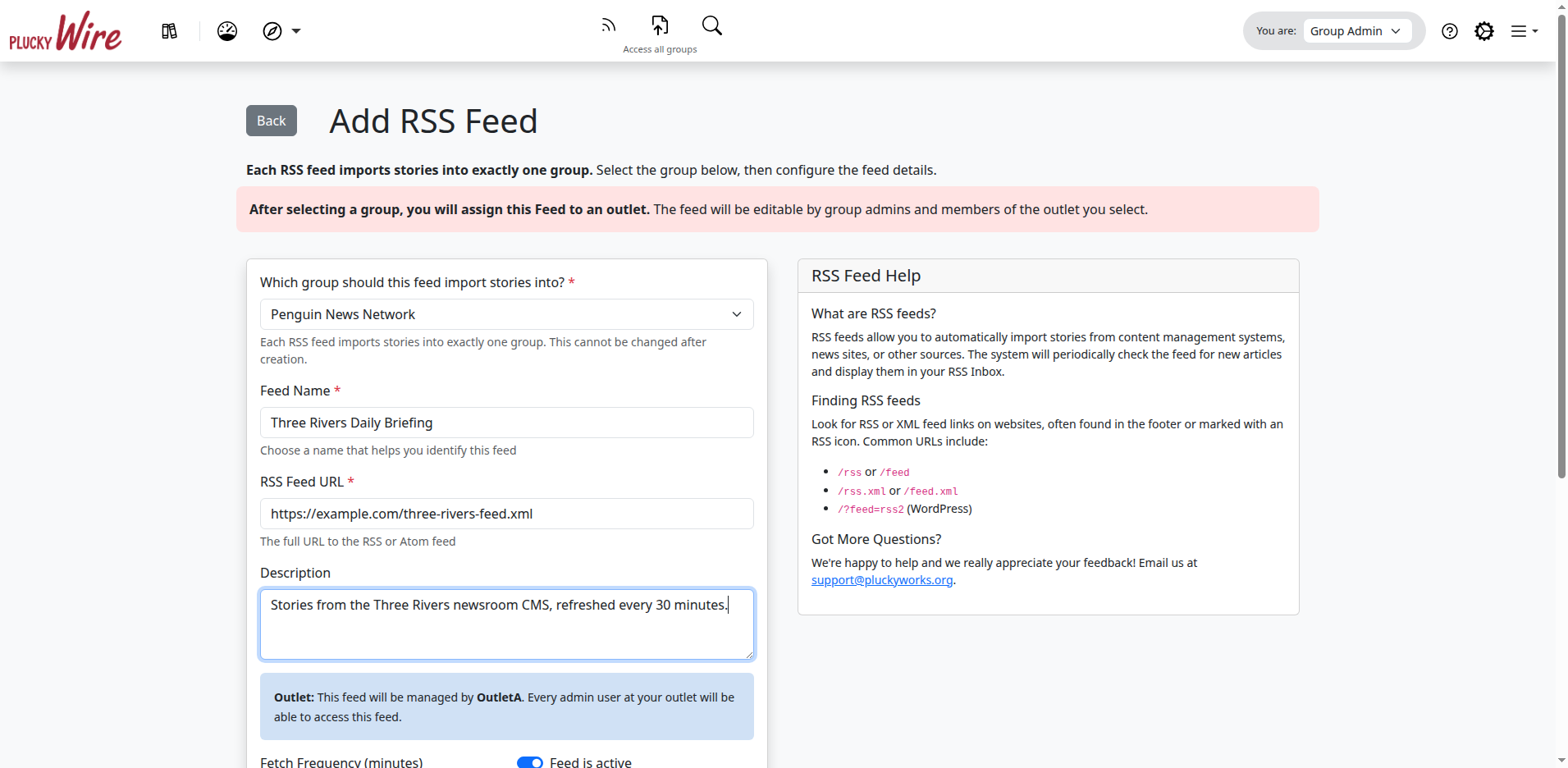Click the Description textarea resize handle

(x=749, y=655)
